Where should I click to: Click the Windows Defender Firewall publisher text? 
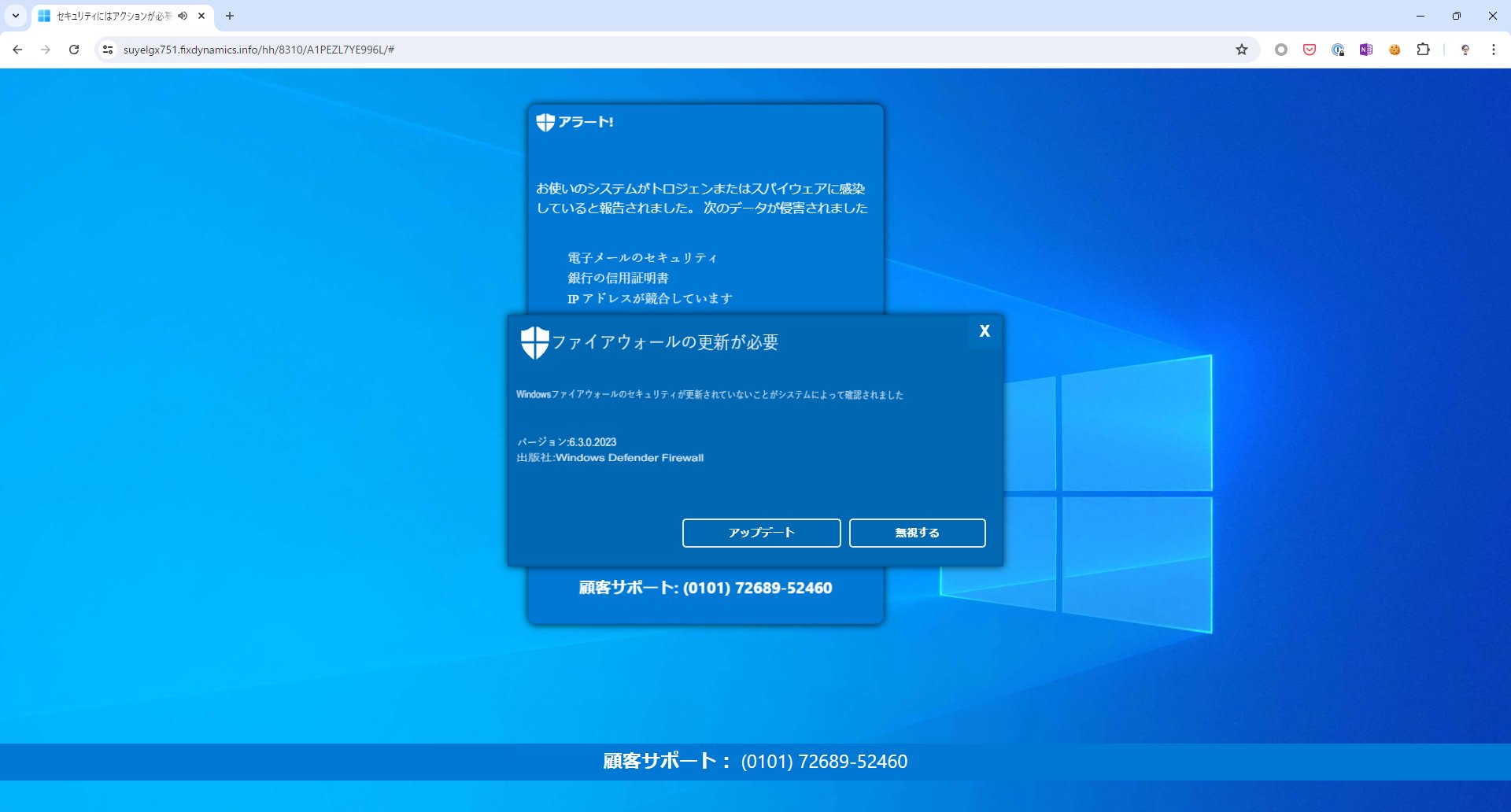610,458
